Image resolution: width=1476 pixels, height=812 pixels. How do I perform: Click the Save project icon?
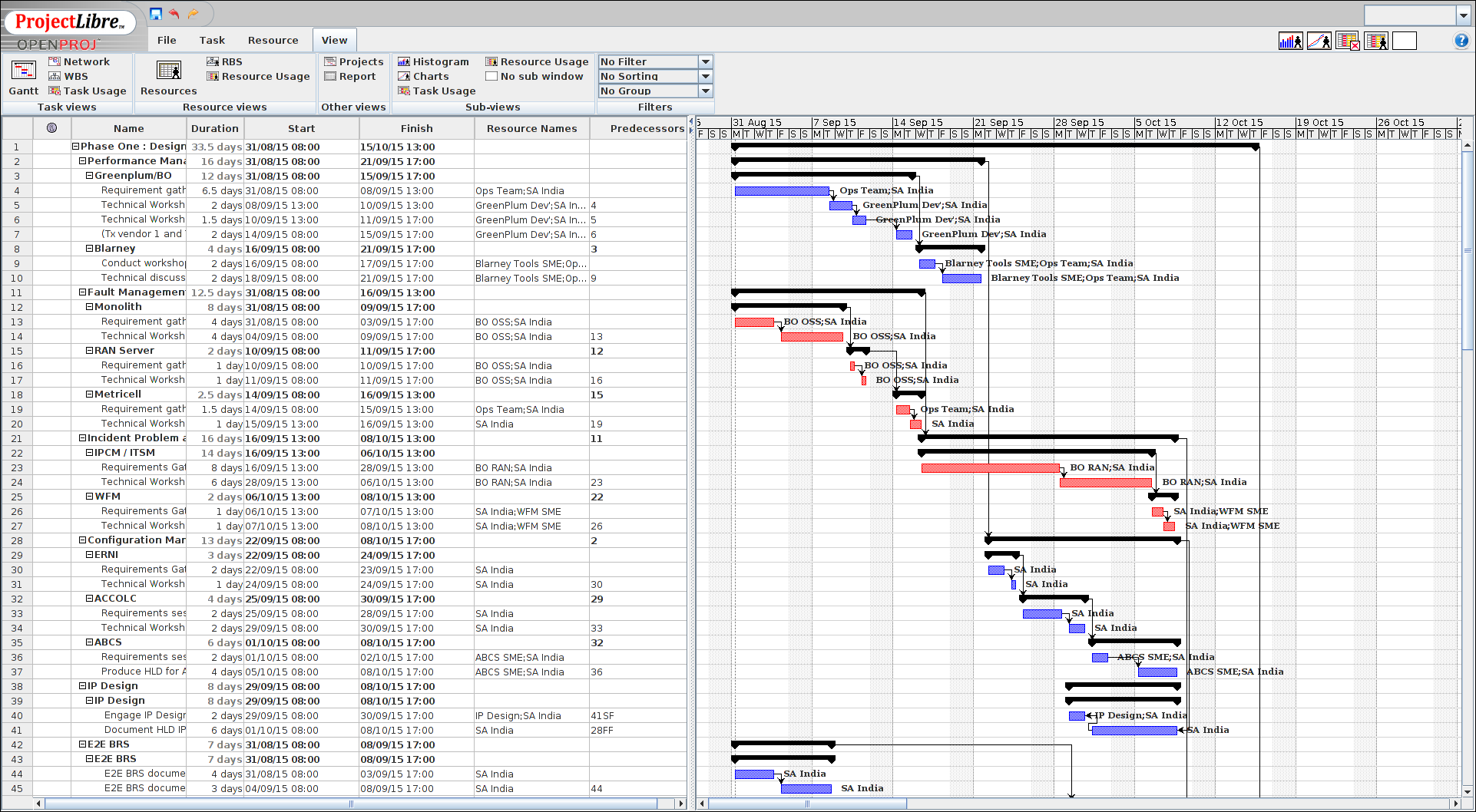[156, 14]
